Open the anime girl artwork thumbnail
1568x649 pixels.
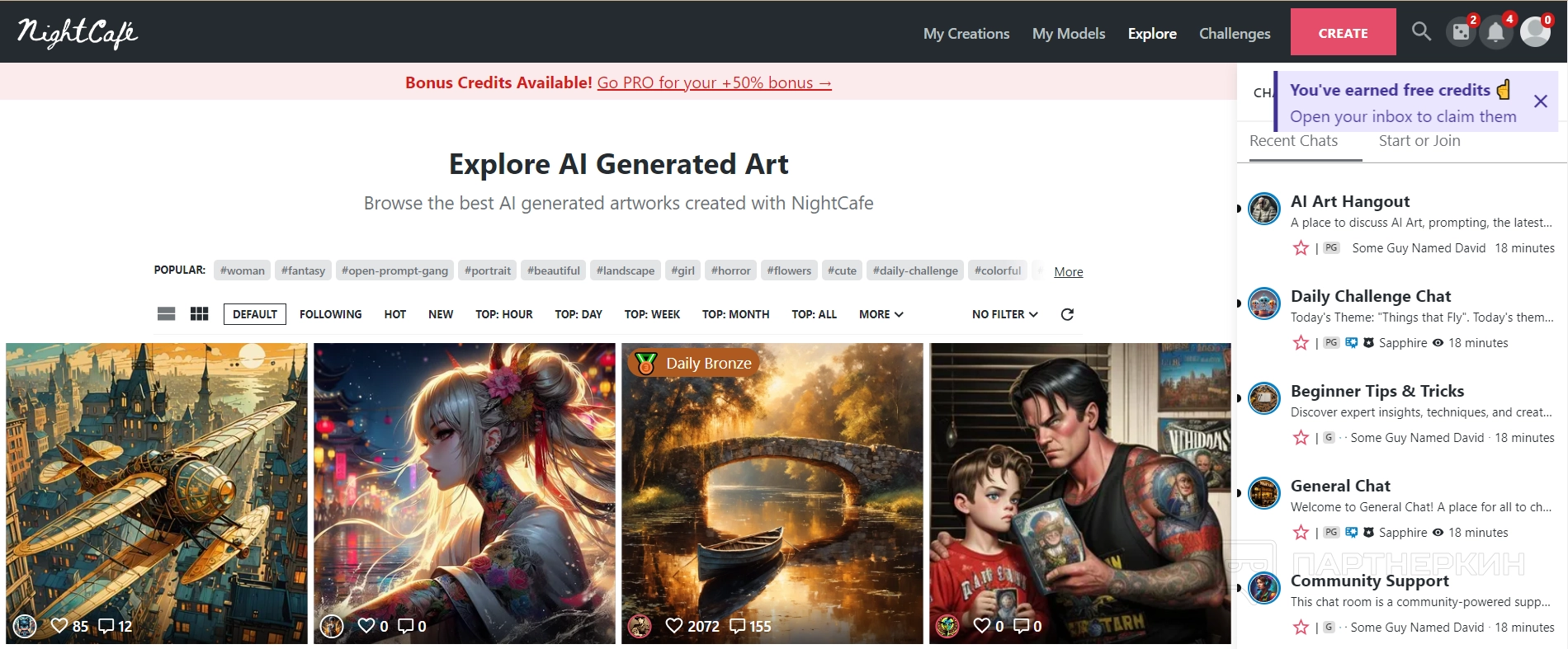[x=465, y=493]
